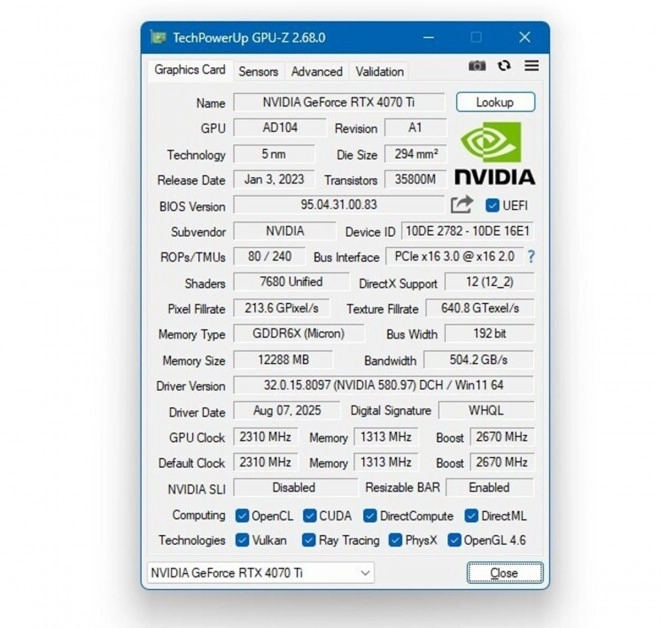This screenshot has width=660, height=628.
Task: Minimize the GPU-Z window
Action: (428, 37)
